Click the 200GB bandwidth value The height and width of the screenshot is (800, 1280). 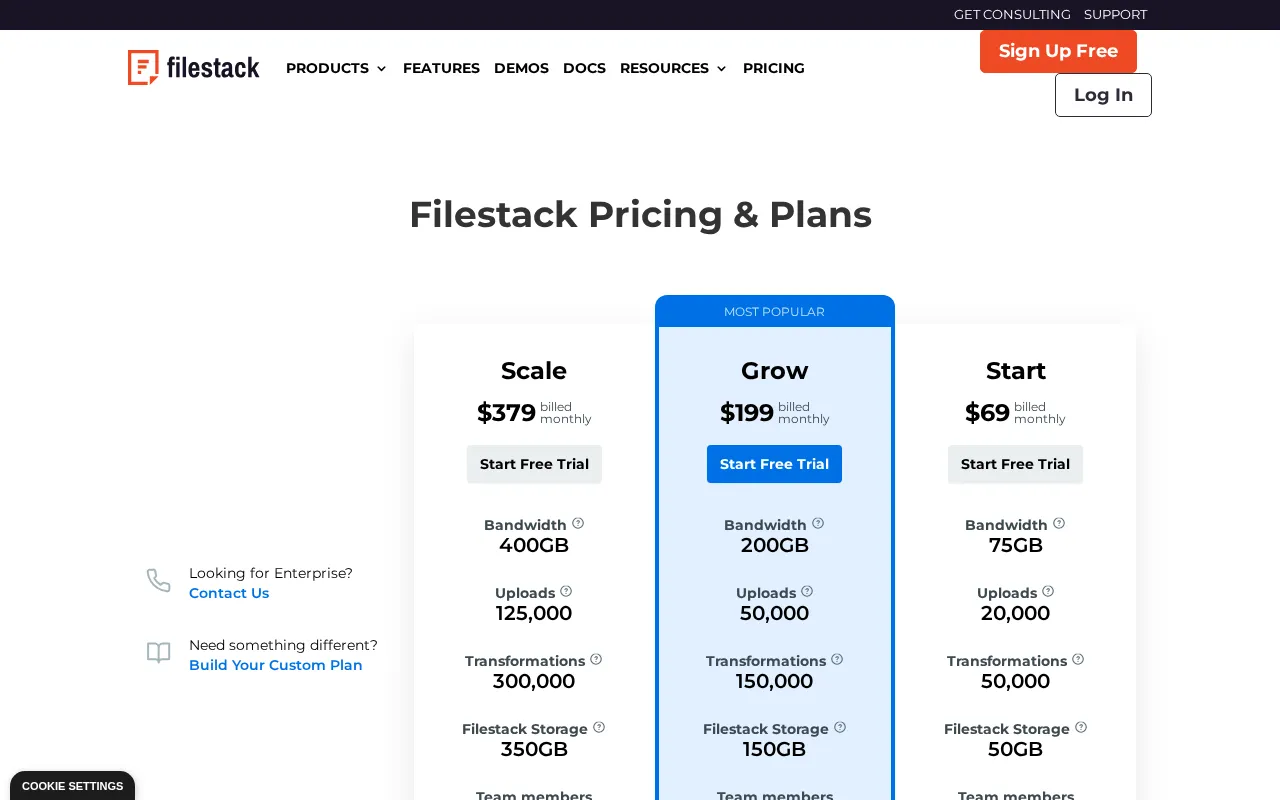pos(775,545)
